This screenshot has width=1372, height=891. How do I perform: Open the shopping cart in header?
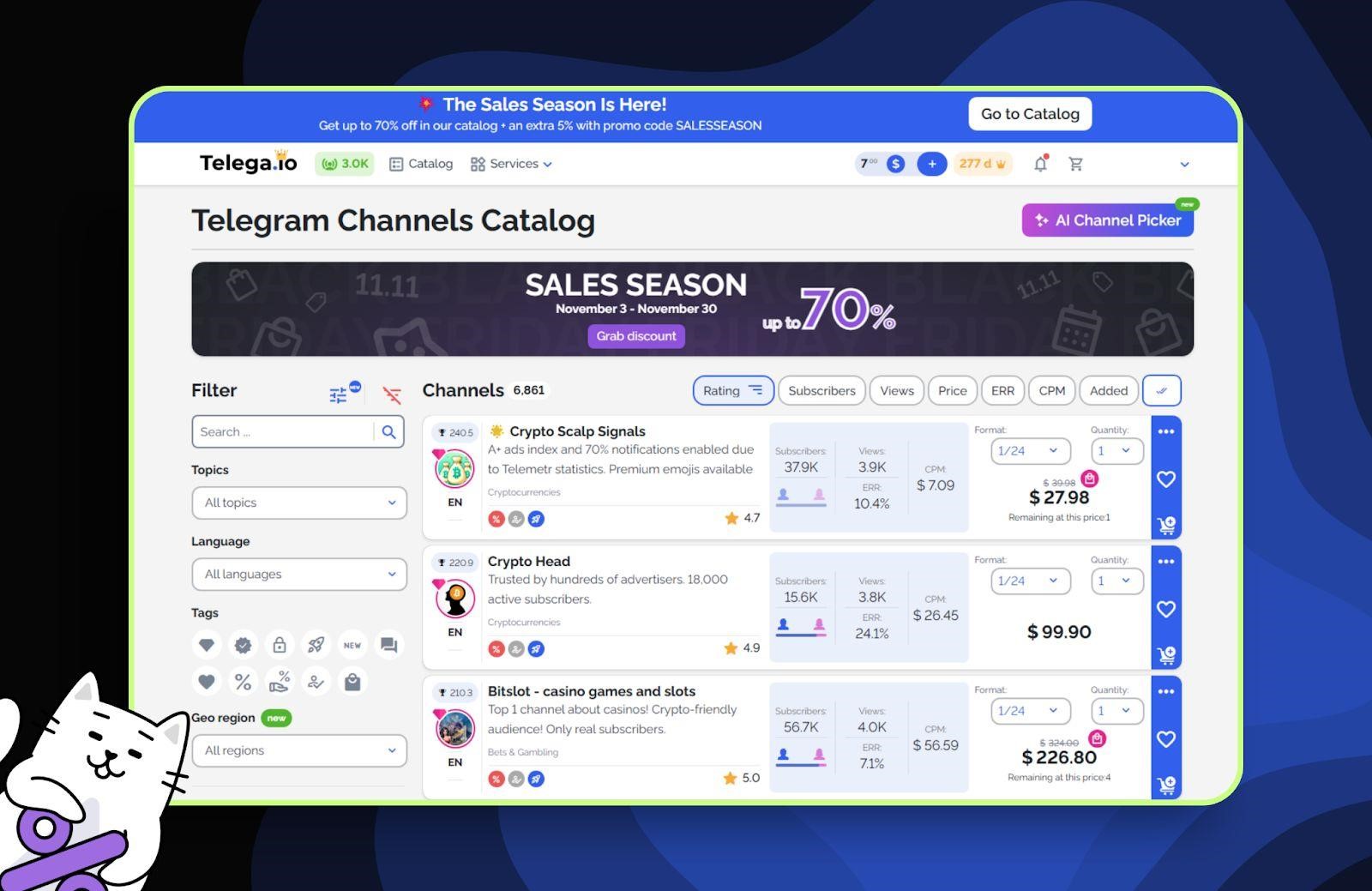pos(1075,164)
